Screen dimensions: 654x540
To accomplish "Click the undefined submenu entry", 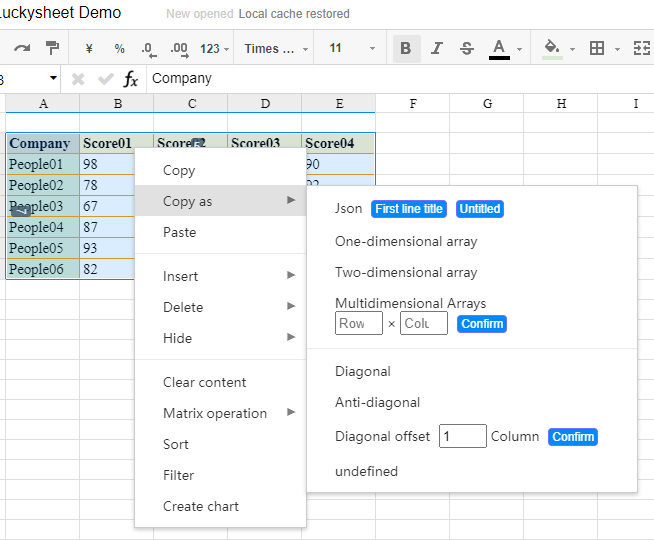I will pos(366,471).
